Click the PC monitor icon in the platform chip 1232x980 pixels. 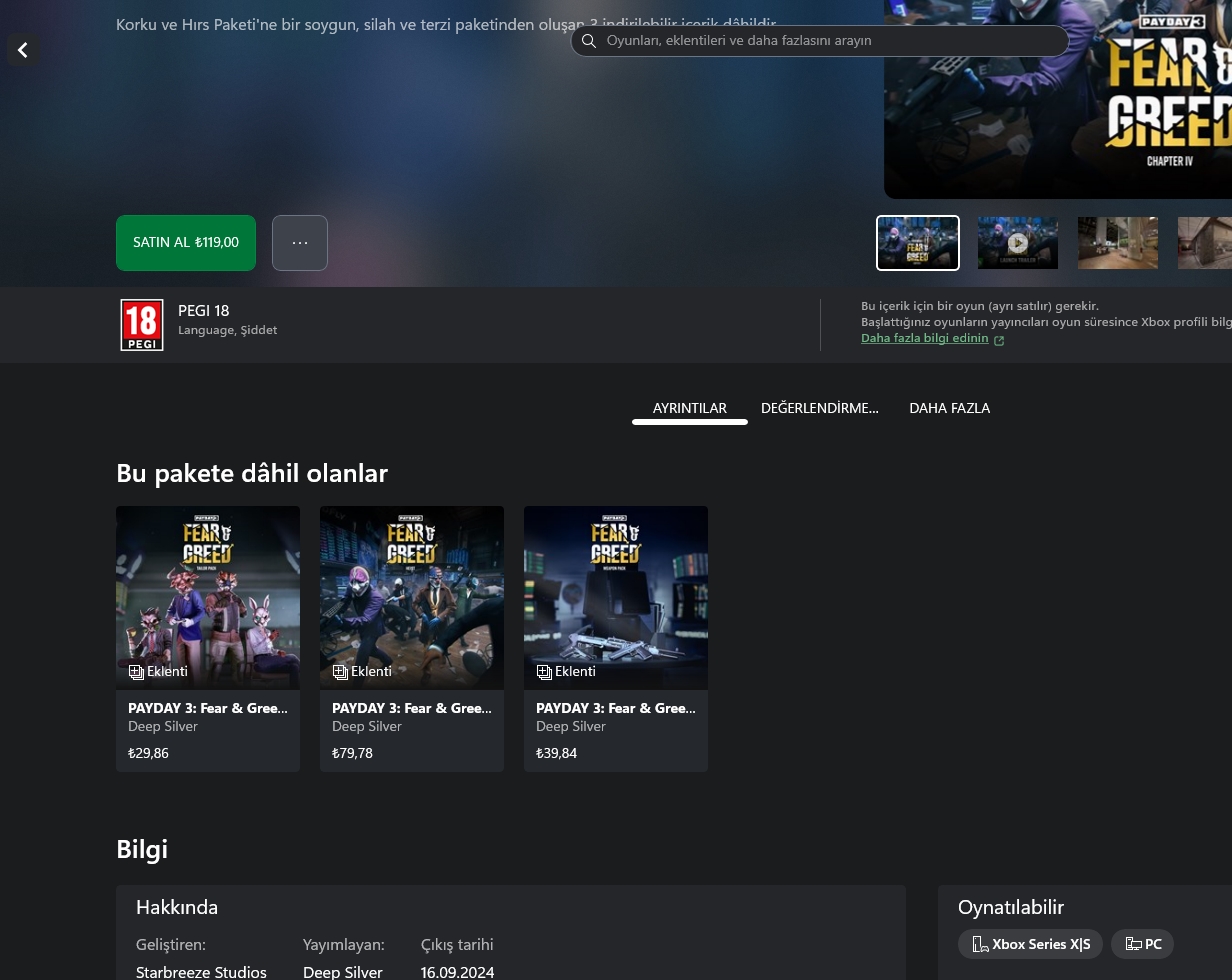coord(1133,944)
